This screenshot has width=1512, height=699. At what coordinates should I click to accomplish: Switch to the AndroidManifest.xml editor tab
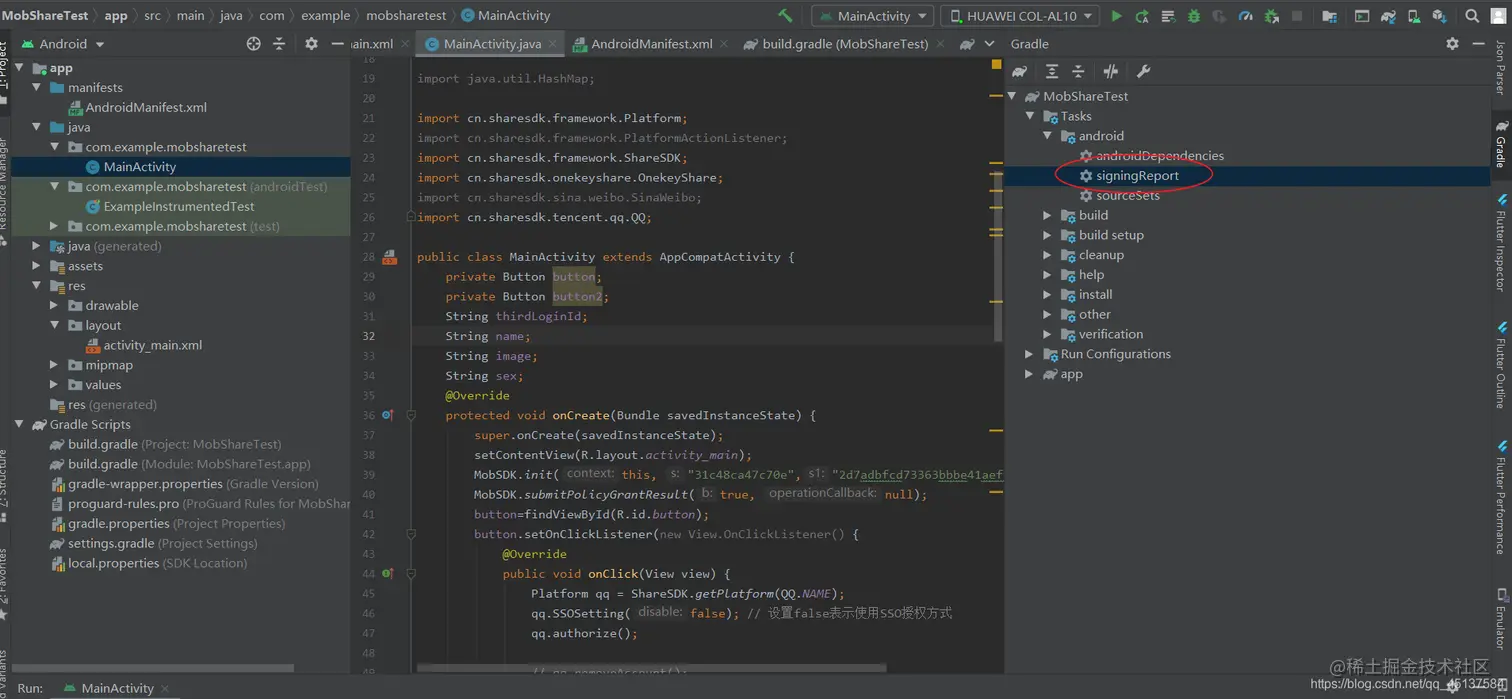[x=651, y=44]
